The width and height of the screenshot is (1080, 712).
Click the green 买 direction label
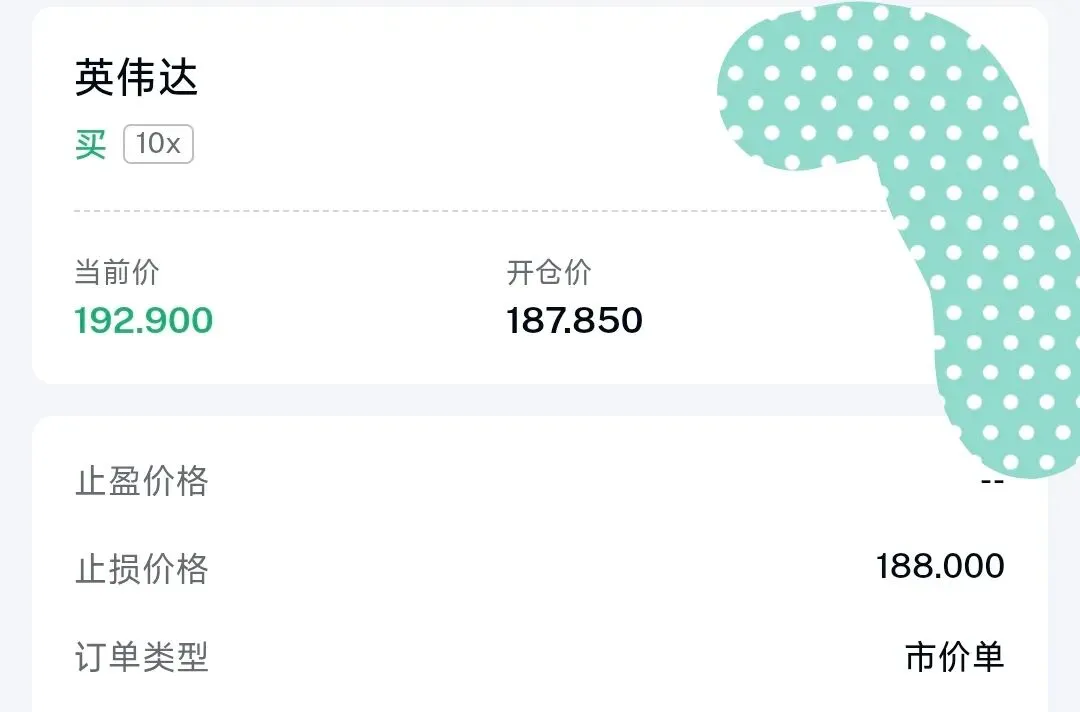90,145
